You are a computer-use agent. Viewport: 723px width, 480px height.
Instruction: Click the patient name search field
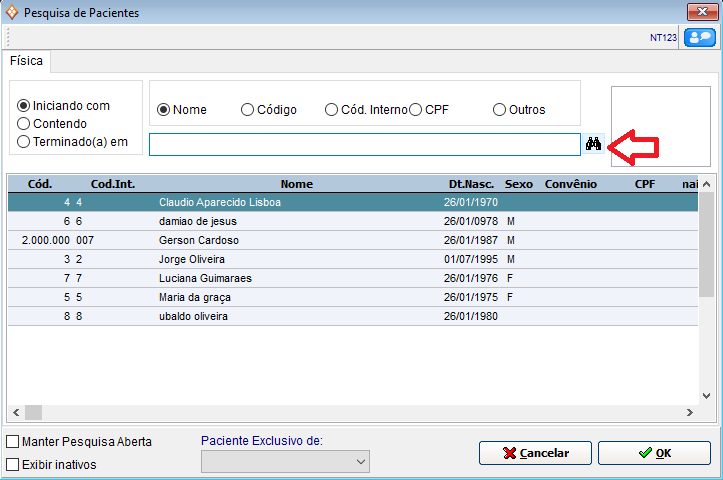coord(364,145)
